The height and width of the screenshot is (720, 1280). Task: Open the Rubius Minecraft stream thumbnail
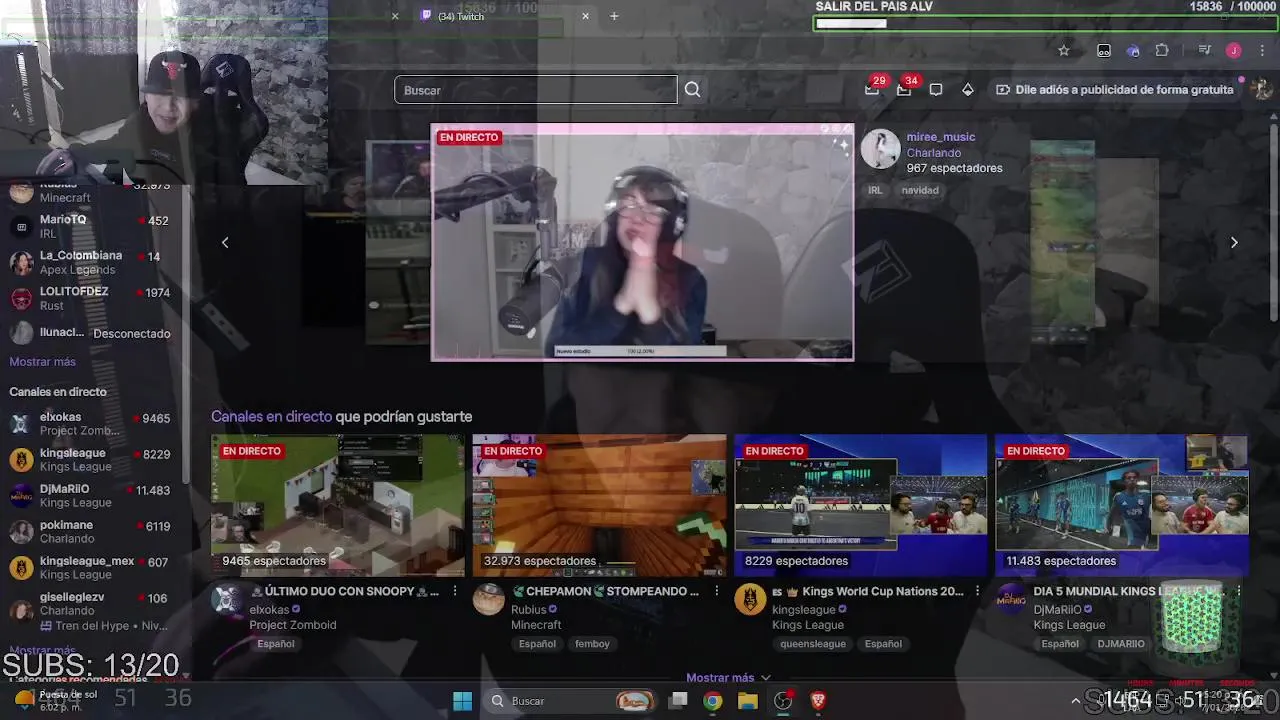[x=599, y=505]
